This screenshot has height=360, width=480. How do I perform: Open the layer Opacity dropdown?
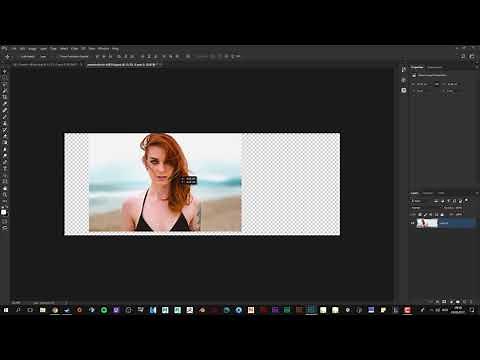(459, 208)
